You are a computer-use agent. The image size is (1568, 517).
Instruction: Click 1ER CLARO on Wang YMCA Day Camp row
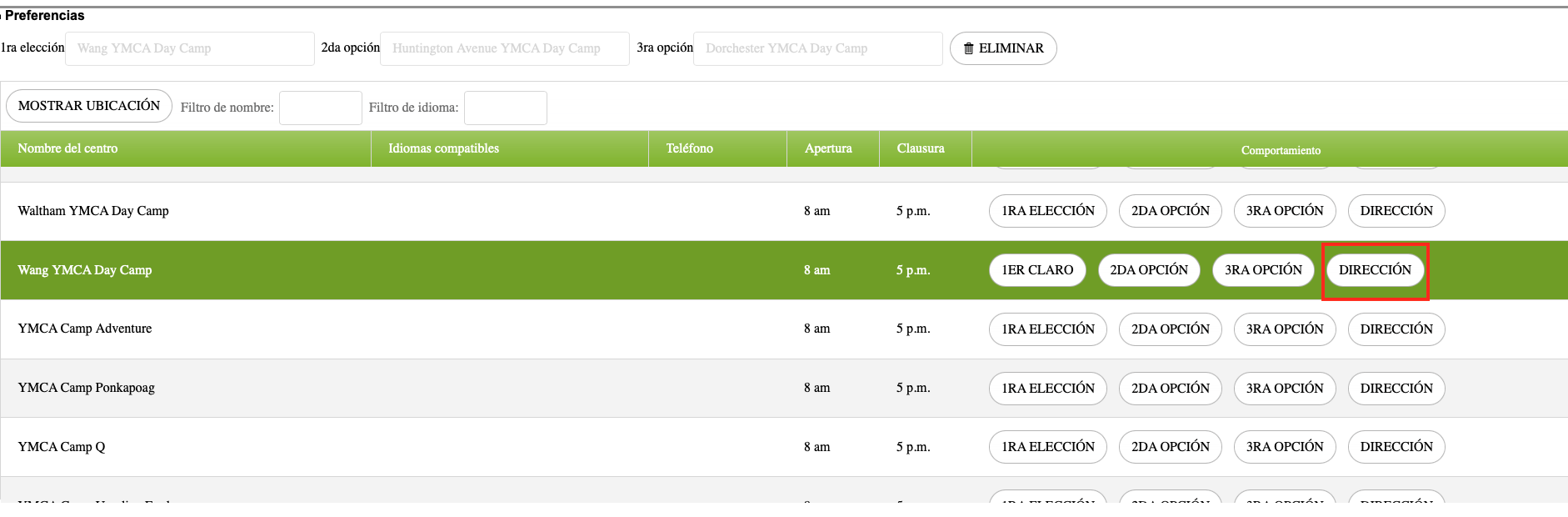point(1037,270)
